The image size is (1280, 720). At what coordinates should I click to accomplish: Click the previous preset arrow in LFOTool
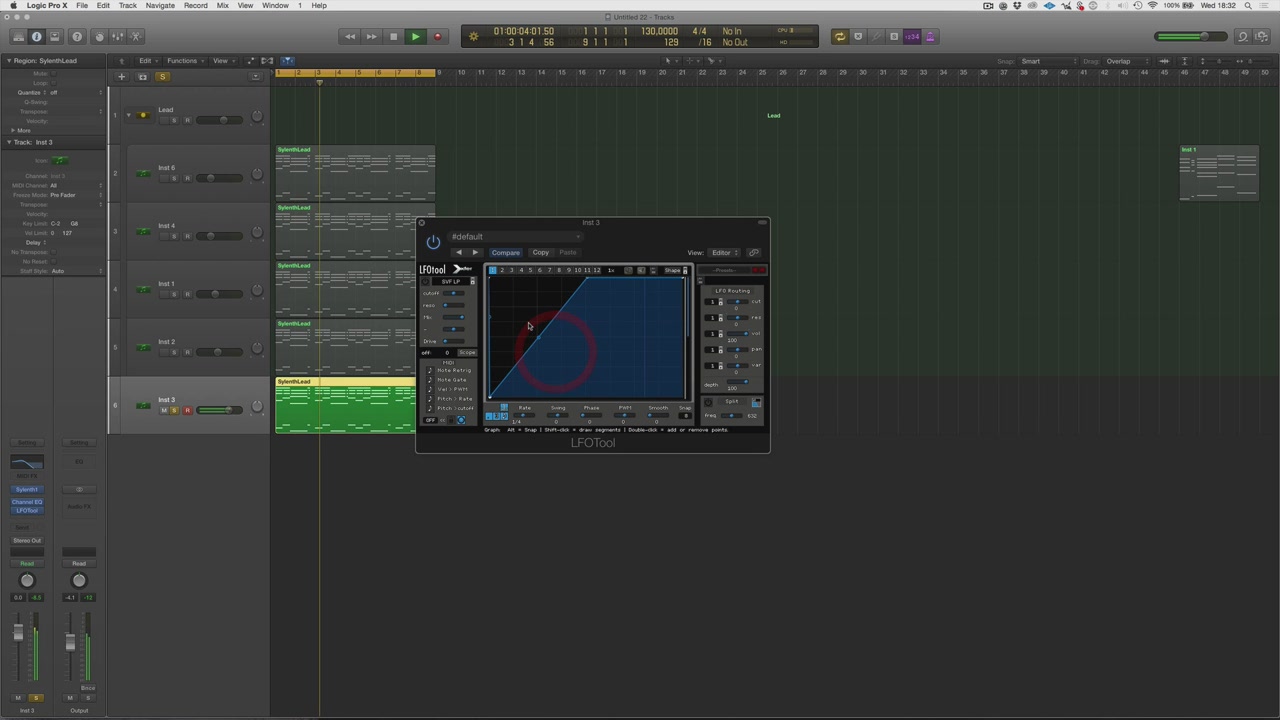pos(459,253)
